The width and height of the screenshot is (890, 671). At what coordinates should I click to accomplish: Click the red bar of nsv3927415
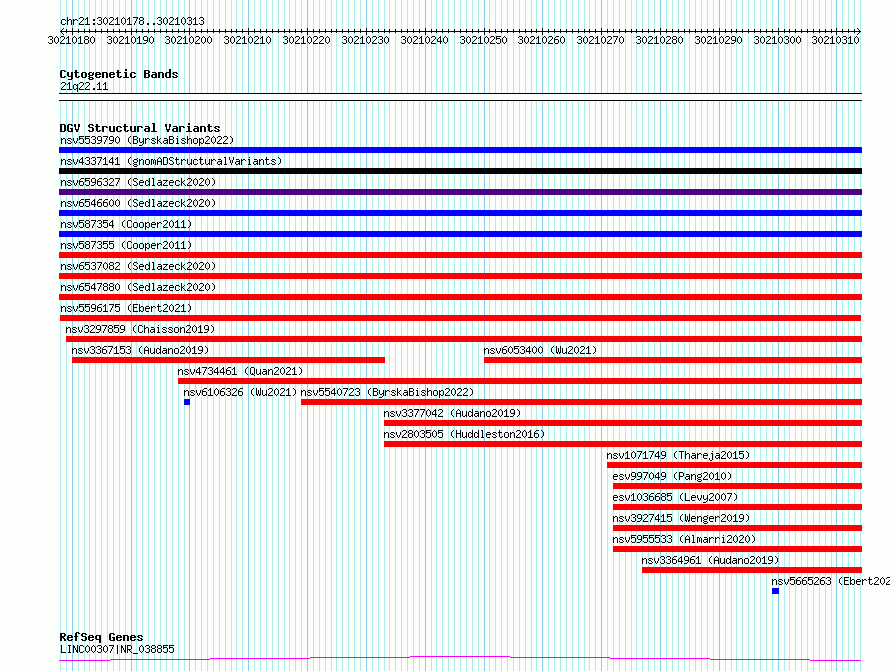point(737,528)
